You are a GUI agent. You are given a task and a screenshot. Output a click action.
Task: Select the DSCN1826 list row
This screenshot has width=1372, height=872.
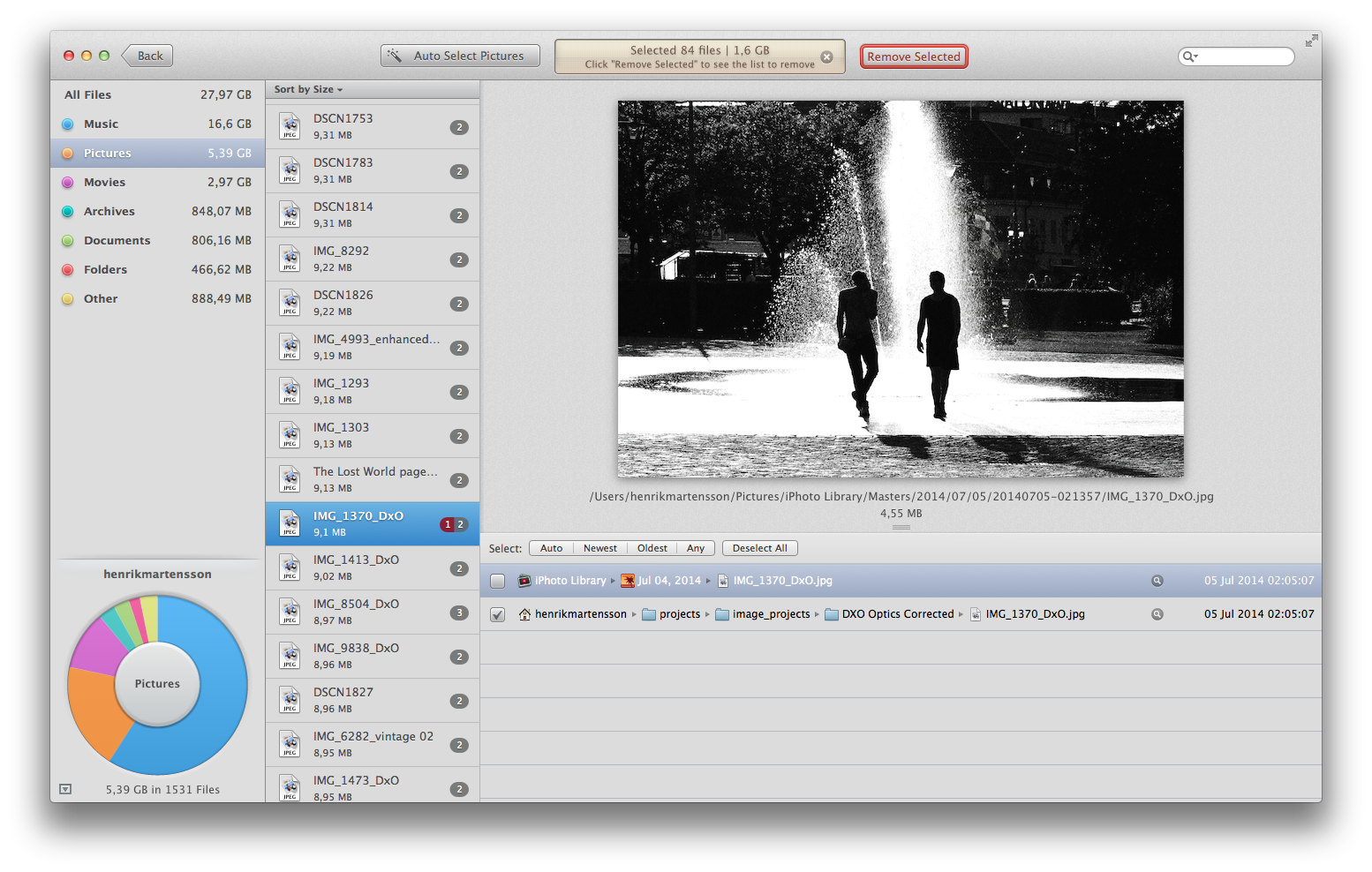373,304
